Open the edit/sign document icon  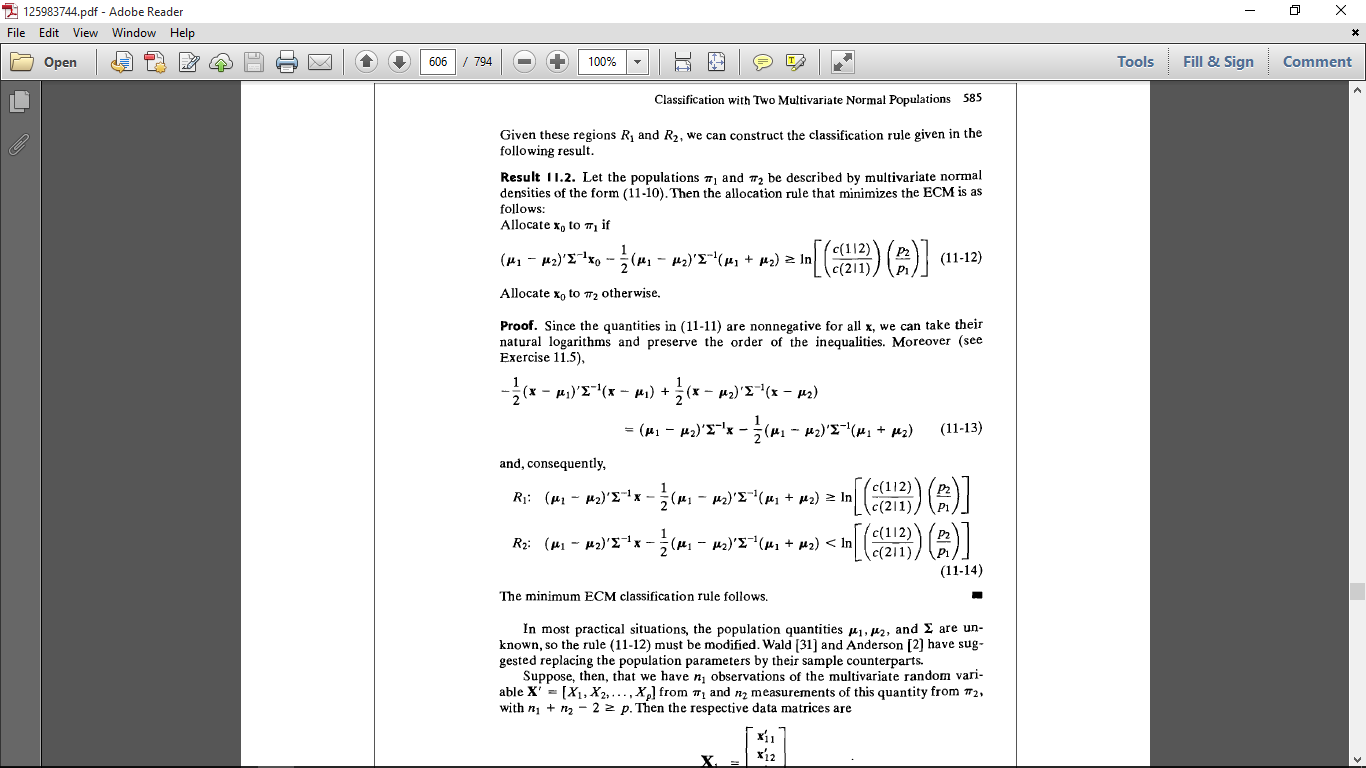[189, 62]
